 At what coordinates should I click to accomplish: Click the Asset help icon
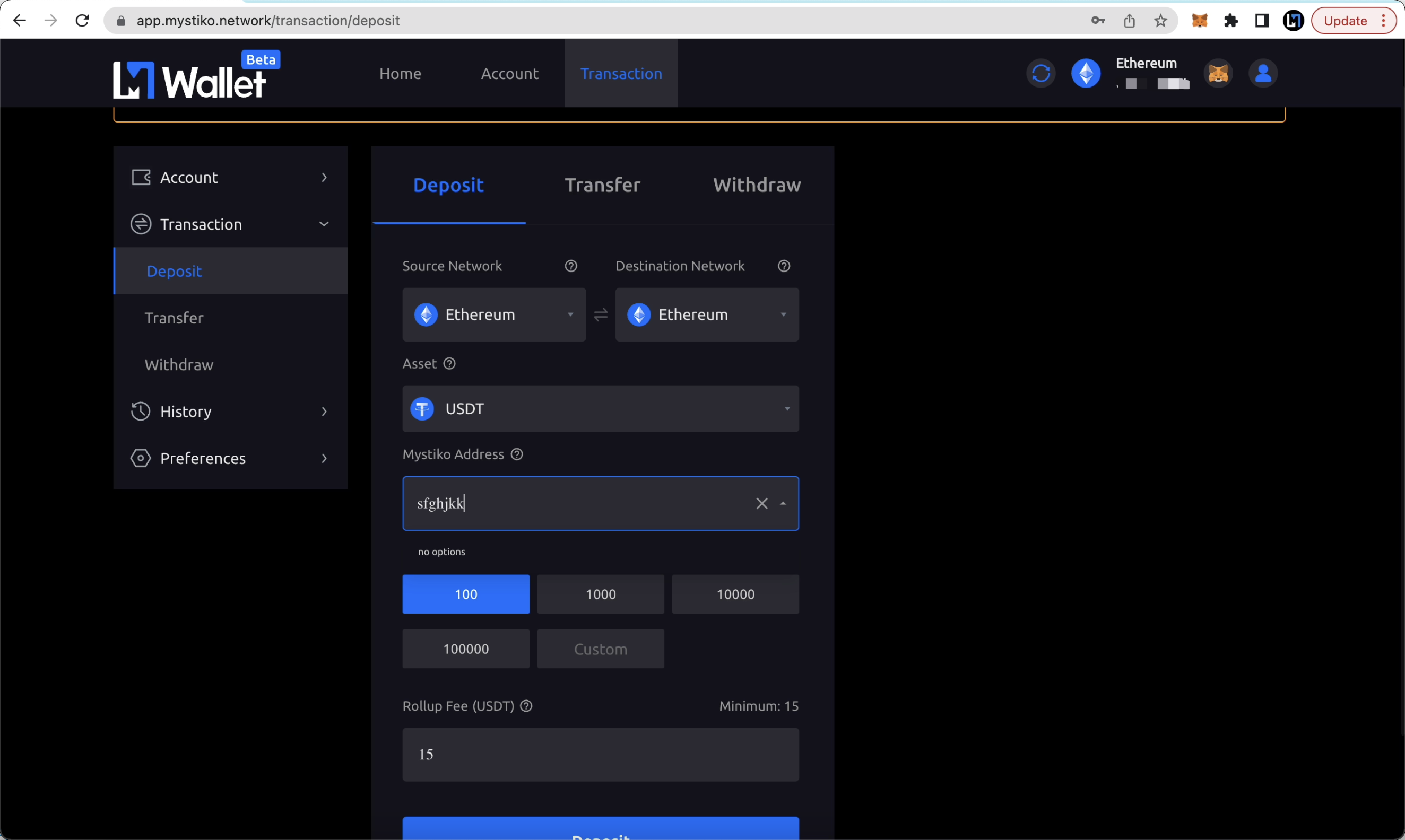[x=449, y=364]
